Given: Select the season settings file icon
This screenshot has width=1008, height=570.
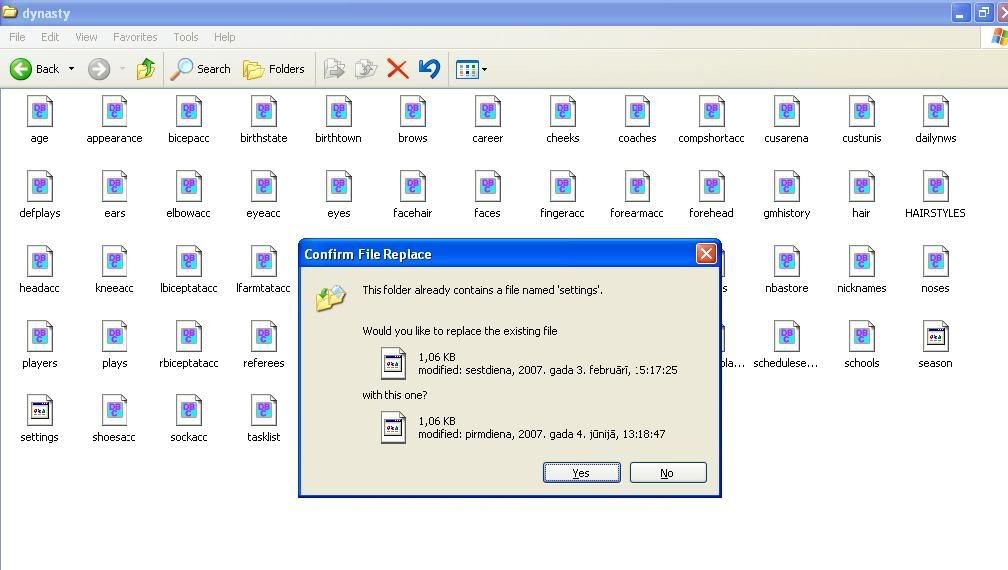Looking at the screenshot, I should pos(936,336).
